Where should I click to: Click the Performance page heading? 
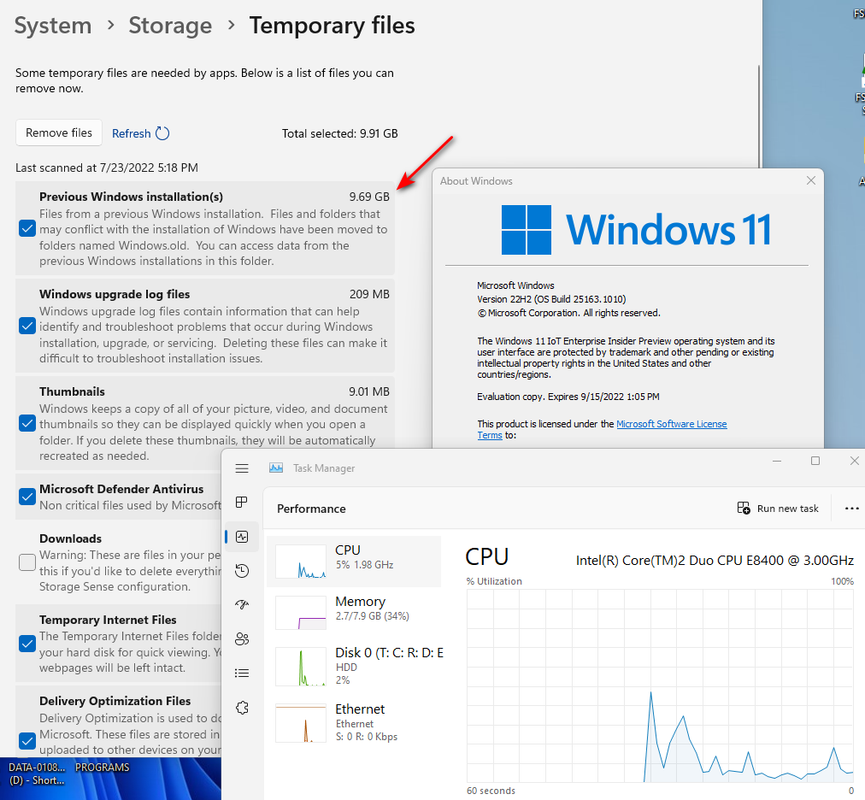pos(311,509)
